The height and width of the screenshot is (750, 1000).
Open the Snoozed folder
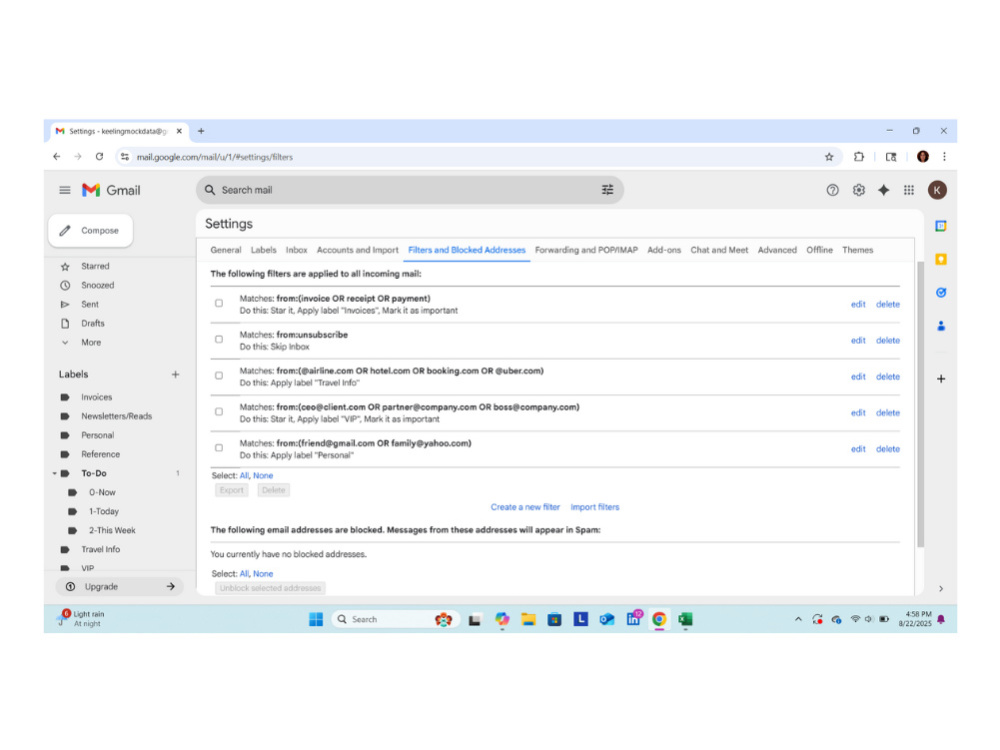98,285
